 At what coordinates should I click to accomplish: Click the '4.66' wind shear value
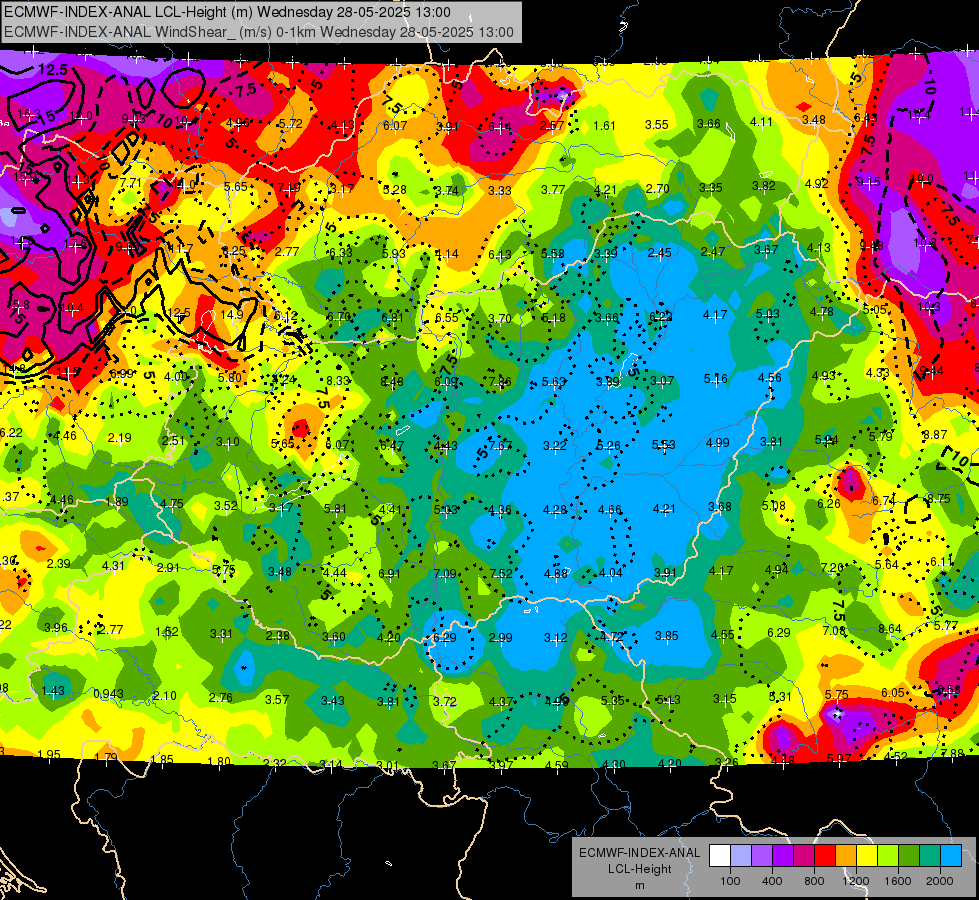point(609,510)
